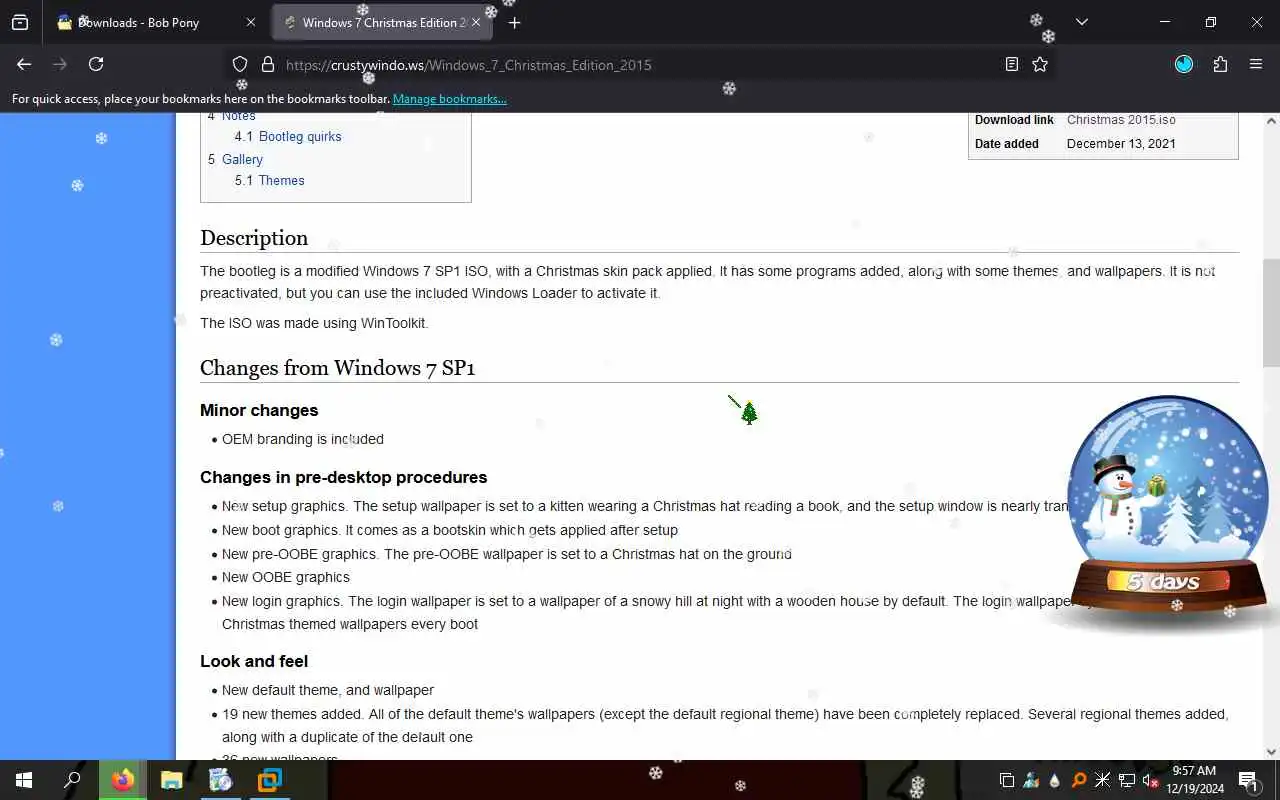
Task: Click the Firefox taskbar icon
Action: [123, 780]
